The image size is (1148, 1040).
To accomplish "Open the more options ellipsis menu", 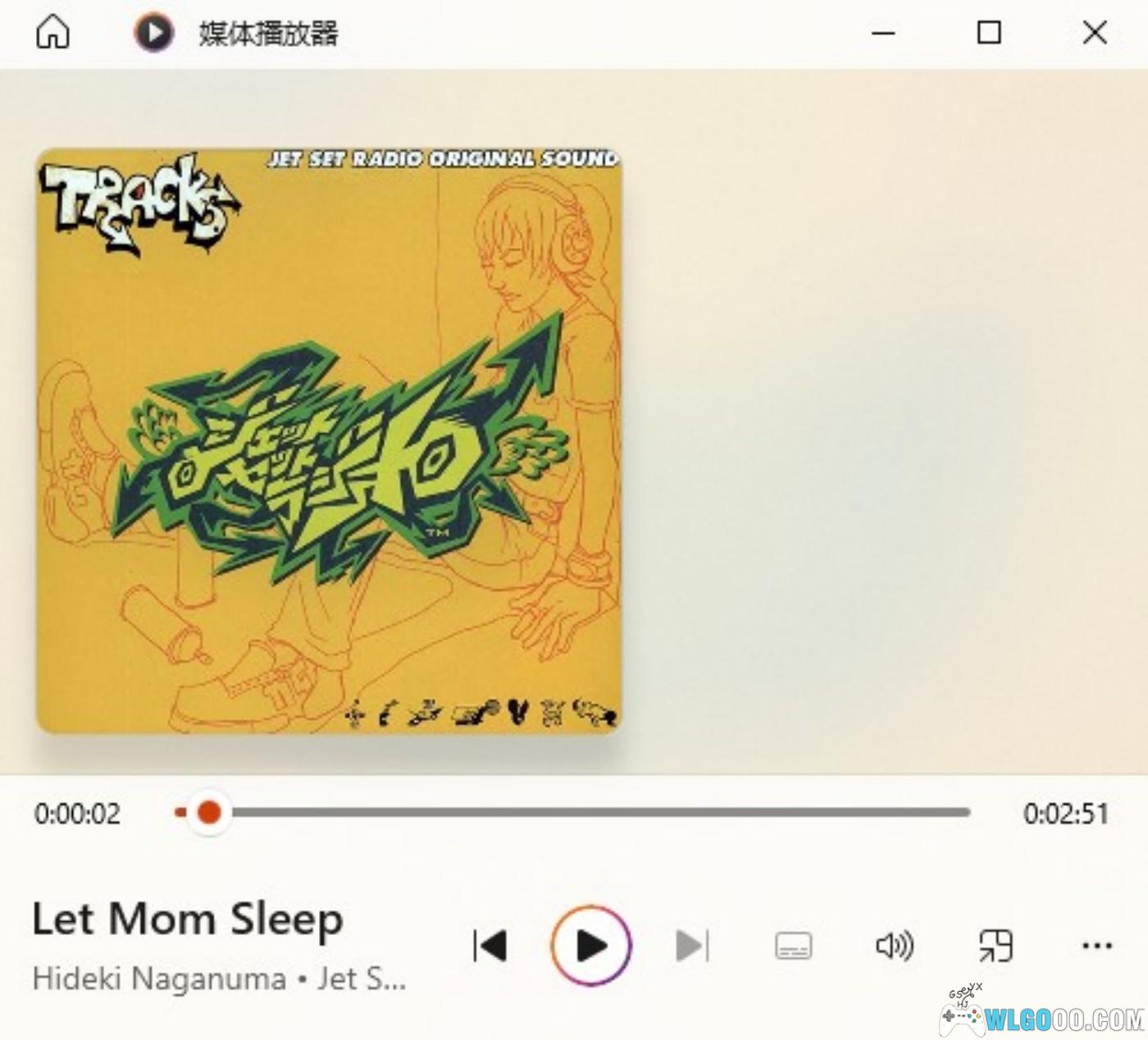I will click(1097, 946).
